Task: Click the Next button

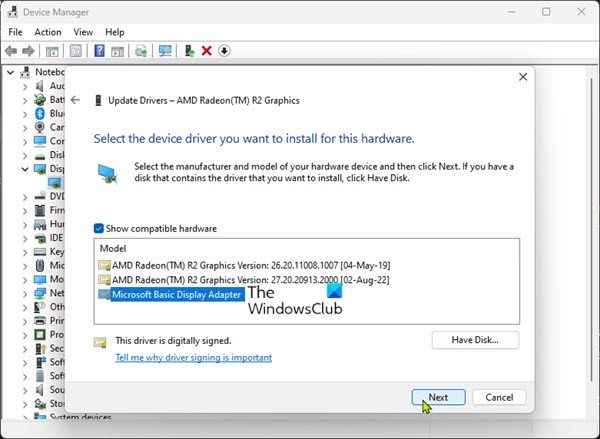Action: point(438,397)
